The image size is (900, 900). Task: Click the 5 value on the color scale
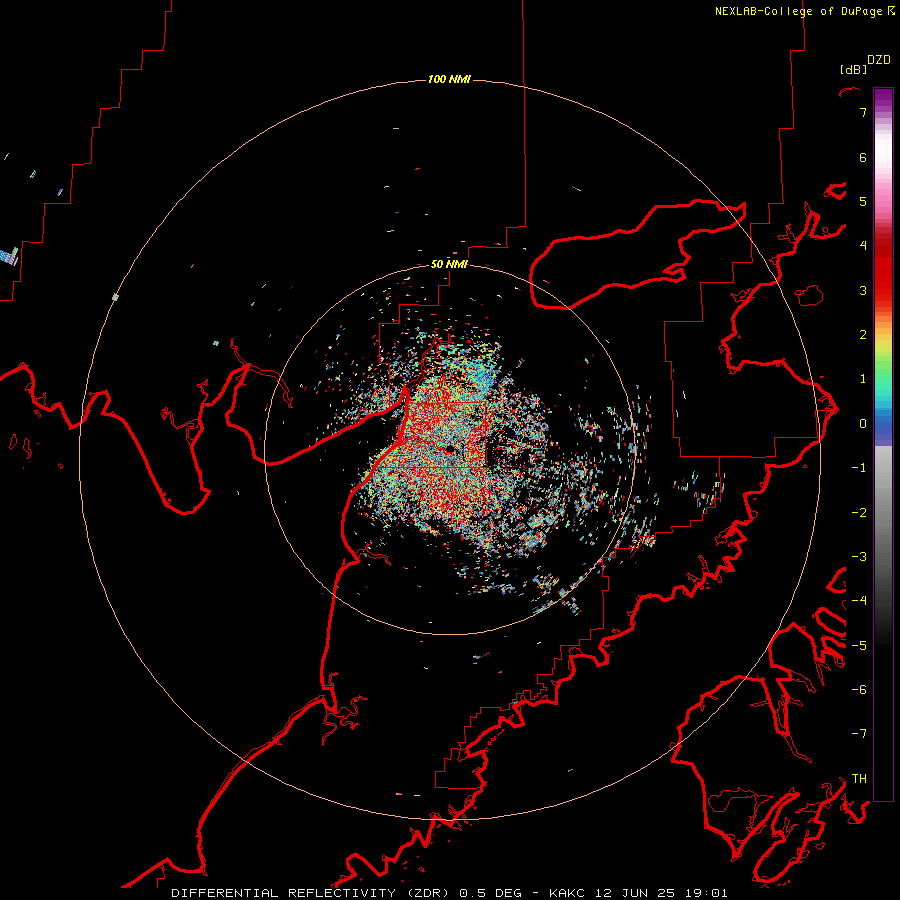[x=863, y=201]
